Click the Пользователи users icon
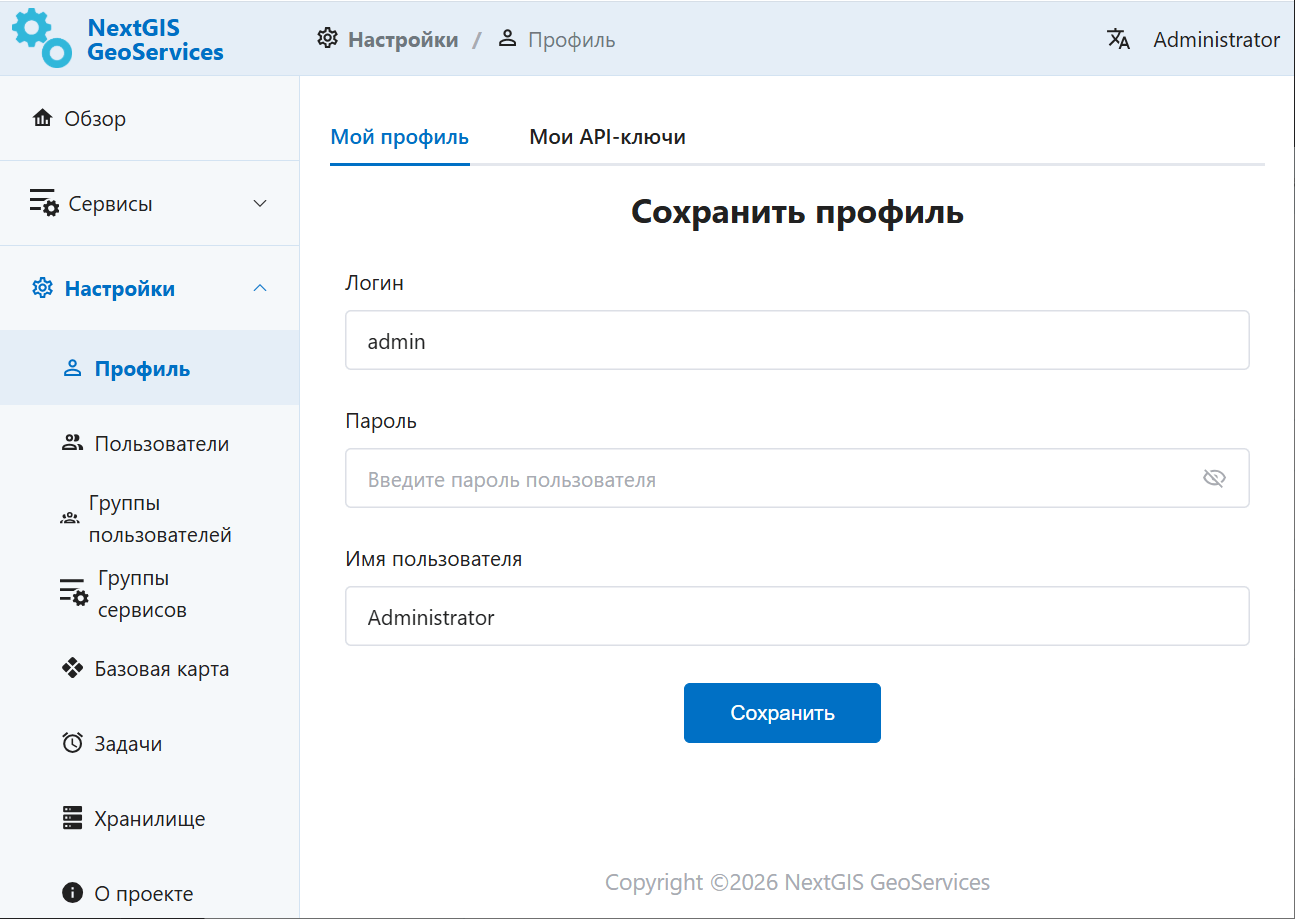 click(x=72, y=443)
